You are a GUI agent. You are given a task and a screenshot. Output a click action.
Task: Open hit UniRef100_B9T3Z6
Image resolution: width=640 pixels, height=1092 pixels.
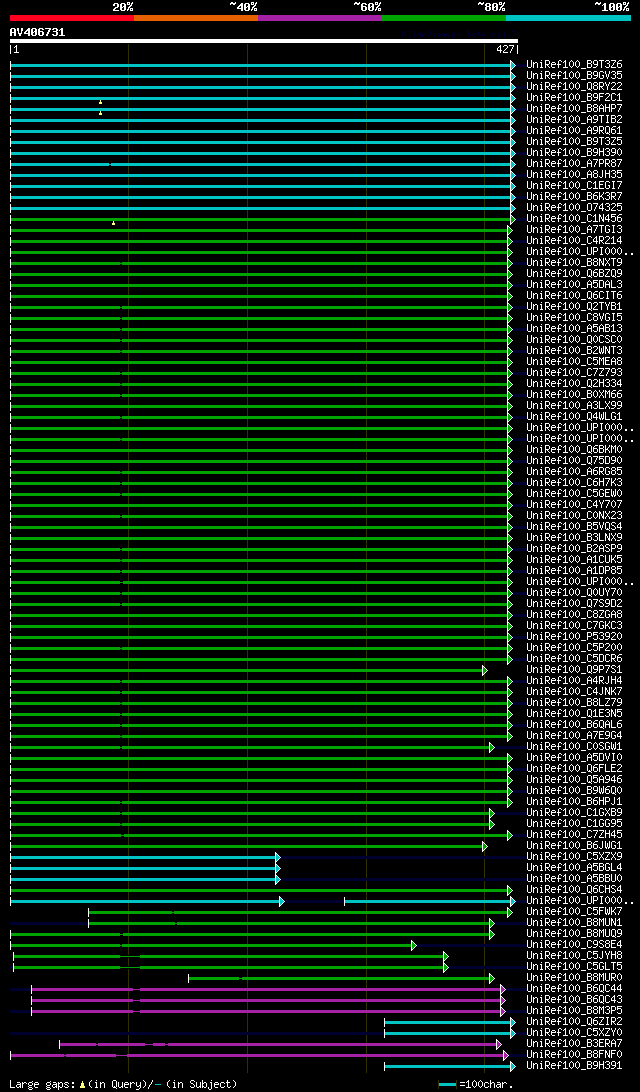tap(575, 65)
